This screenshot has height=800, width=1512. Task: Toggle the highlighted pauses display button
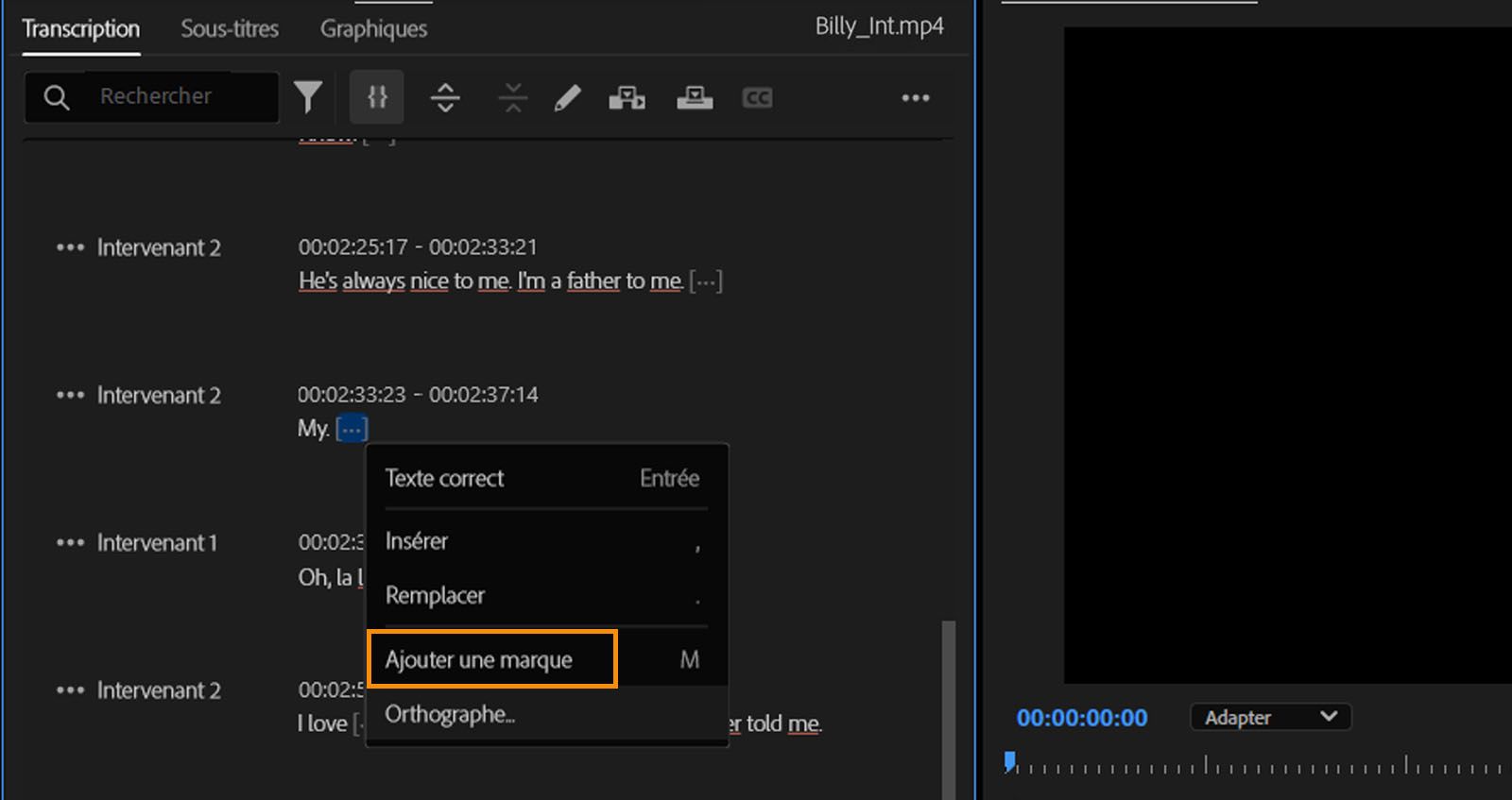pyautogui.click(x=377, y=97)
